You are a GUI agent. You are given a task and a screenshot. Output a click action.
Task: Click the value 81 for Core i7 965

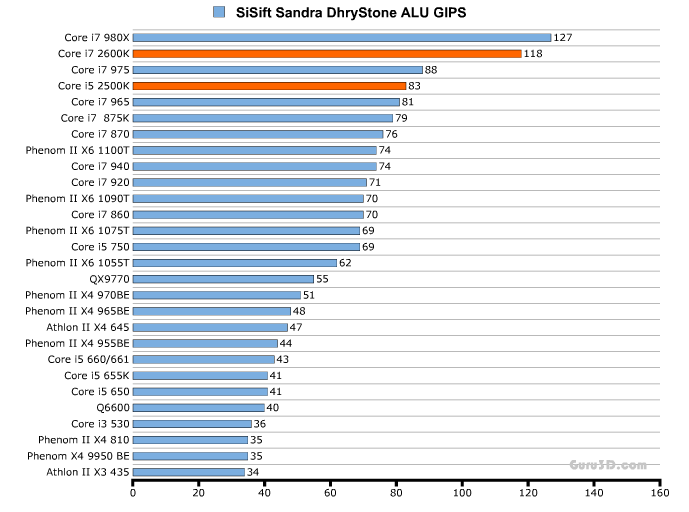[x=408, y=102]
